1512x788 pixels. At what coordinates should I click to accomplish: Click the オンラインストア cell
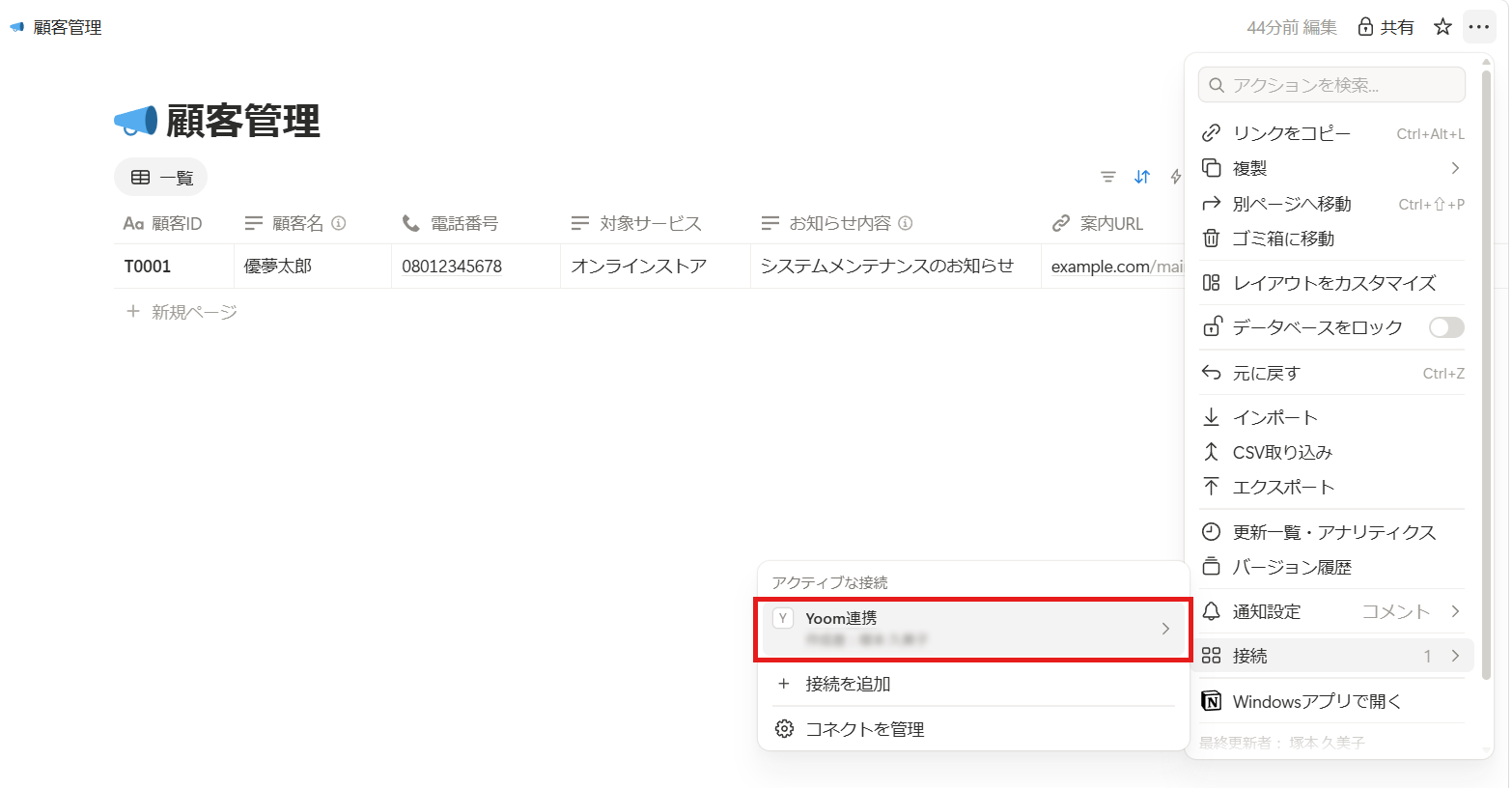656,266
